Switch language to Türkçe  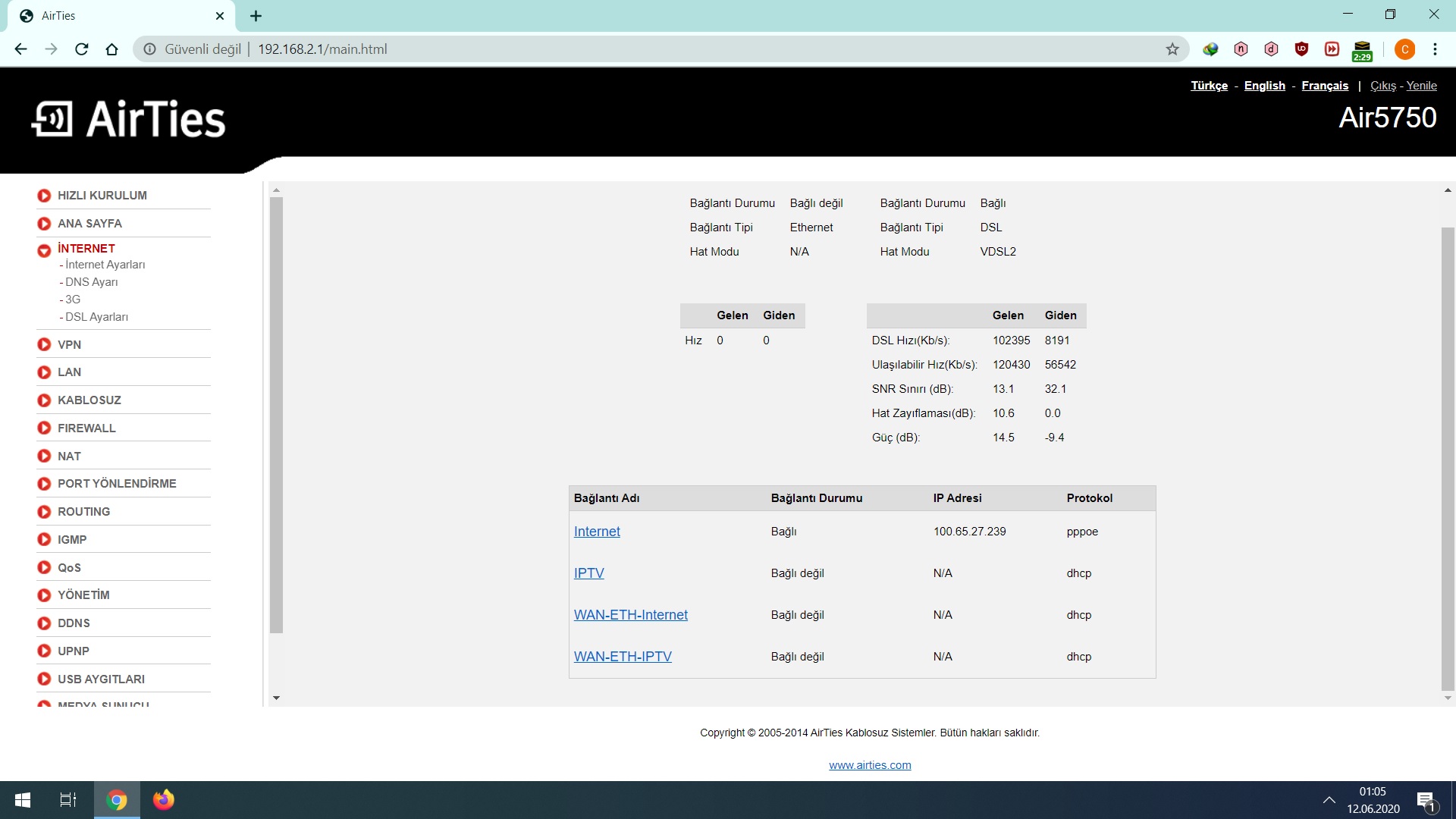pos(1209,86)
